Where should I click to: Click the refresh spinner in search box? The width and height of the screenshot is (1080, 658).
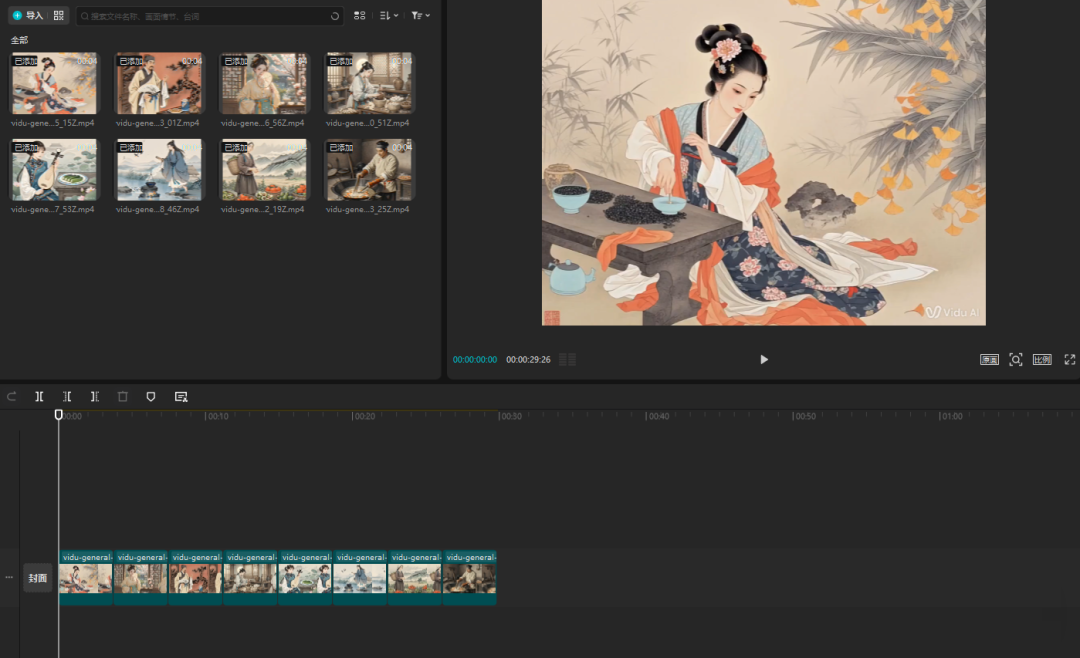[335, 16]
